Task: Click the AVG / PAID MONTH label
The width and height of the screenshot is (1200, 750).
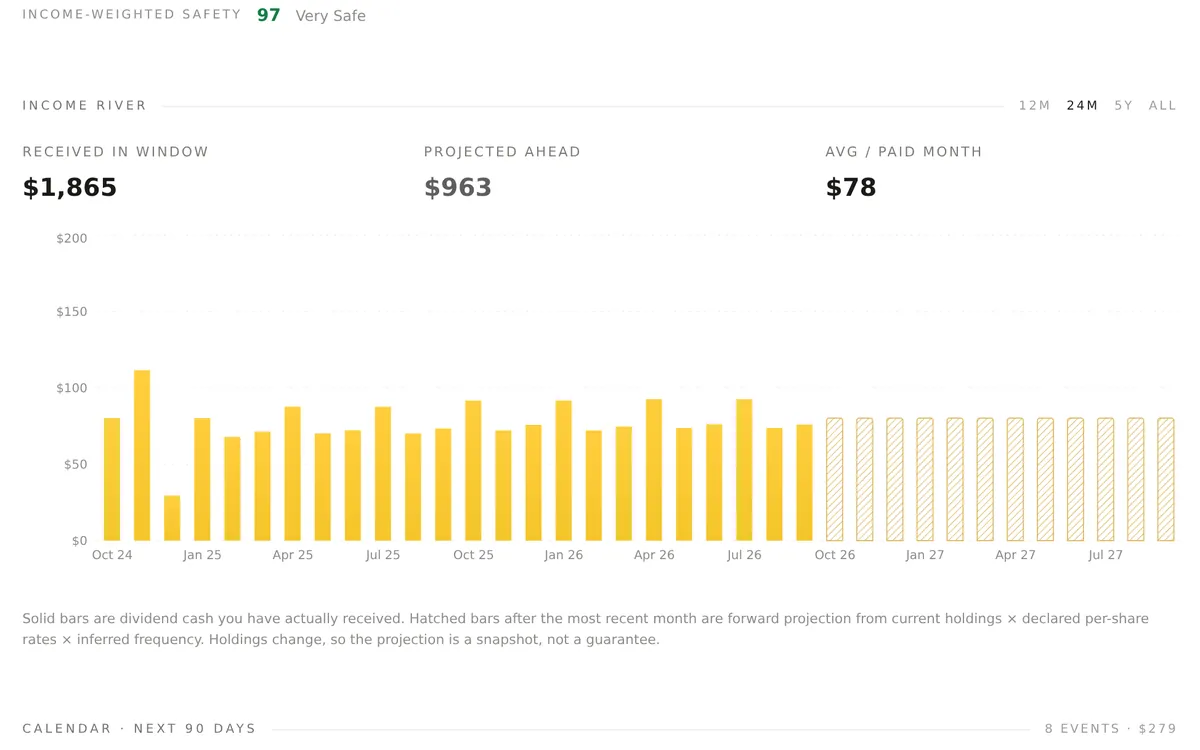Action: pos(904,152)
